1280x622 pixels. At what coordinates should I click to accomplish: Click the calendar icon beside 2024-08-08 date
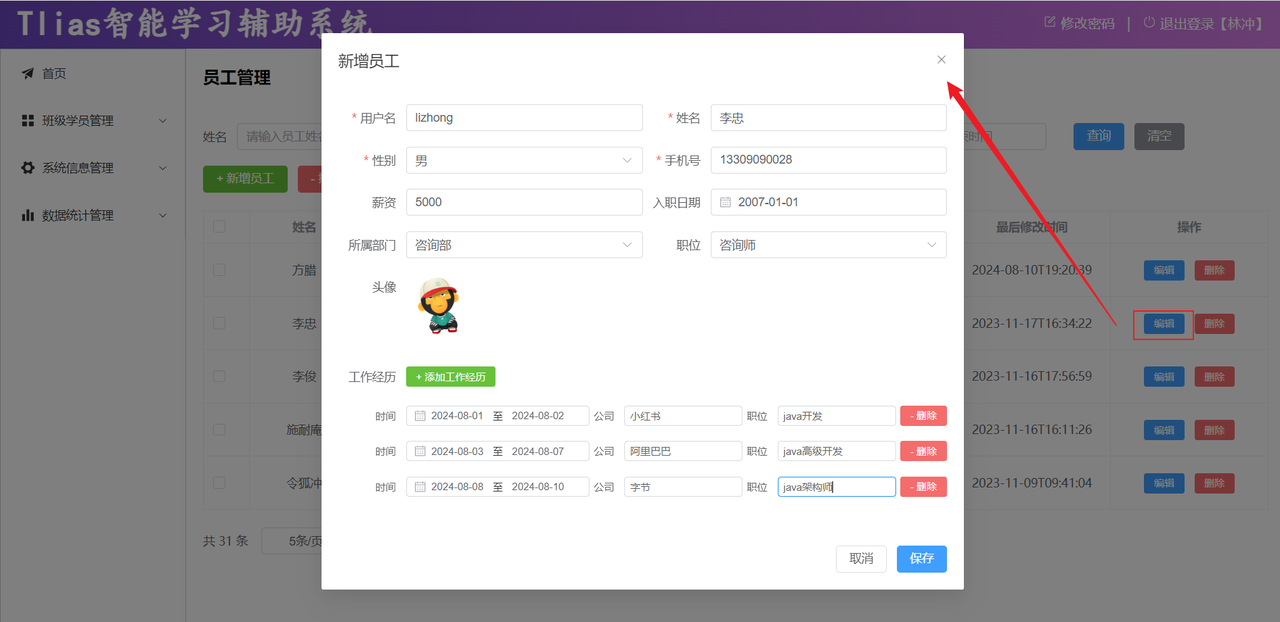click(419, 486)
